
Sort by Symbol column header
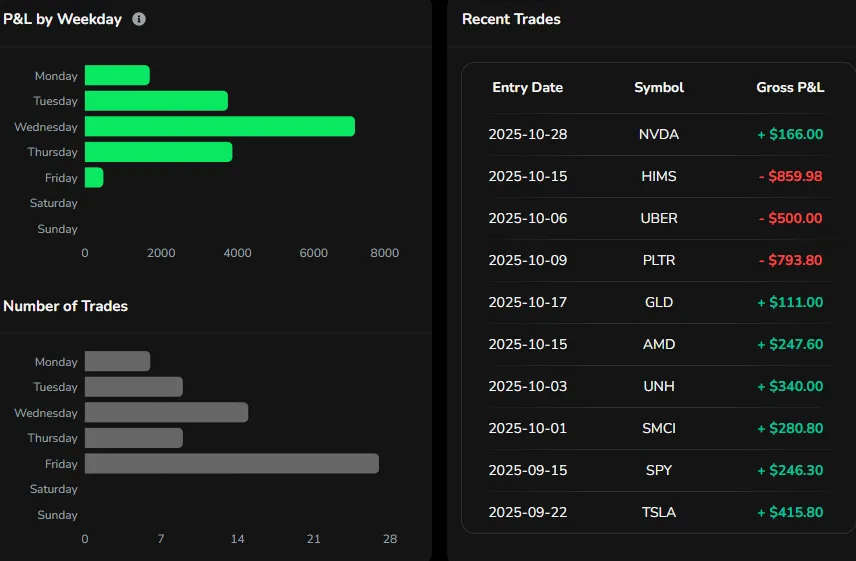point(659,88)
